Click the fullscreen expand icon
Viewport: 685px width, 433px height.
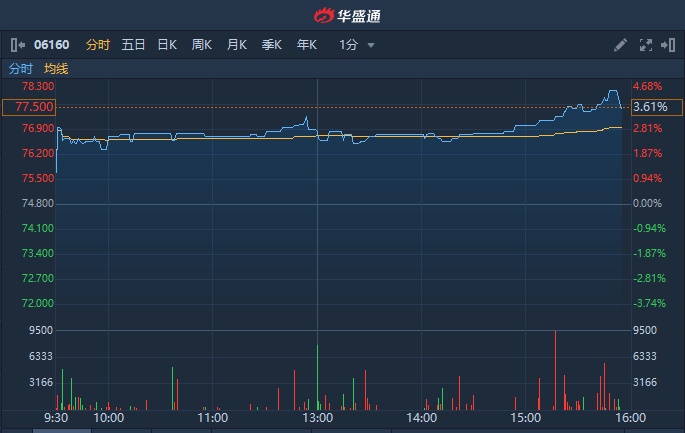pos(645,45)
